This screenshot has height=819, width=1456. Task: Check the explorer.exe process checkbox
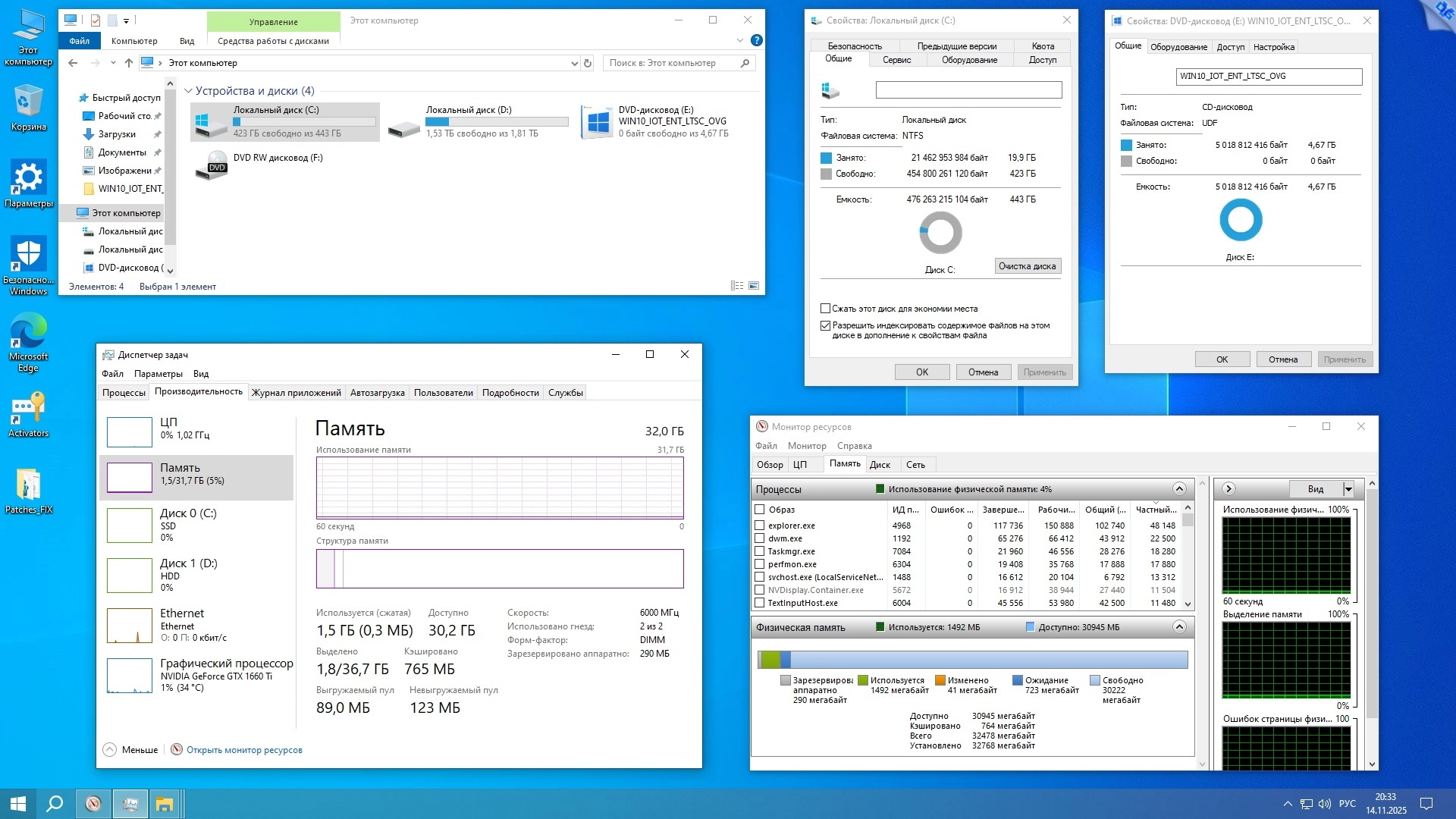pyautogui.click(x=759, y=526)
